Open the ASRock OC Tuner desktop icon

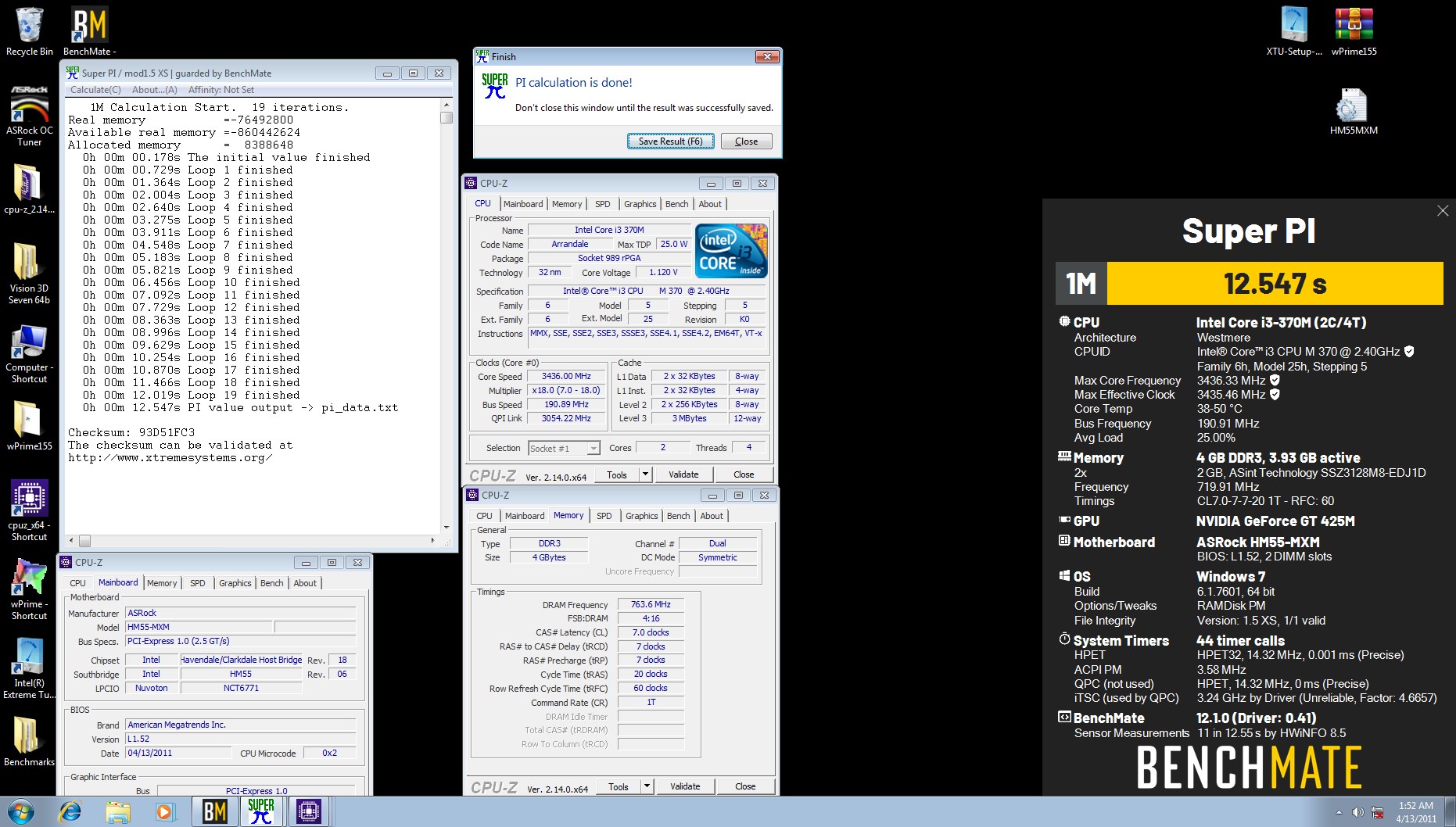tap(30, 115)
